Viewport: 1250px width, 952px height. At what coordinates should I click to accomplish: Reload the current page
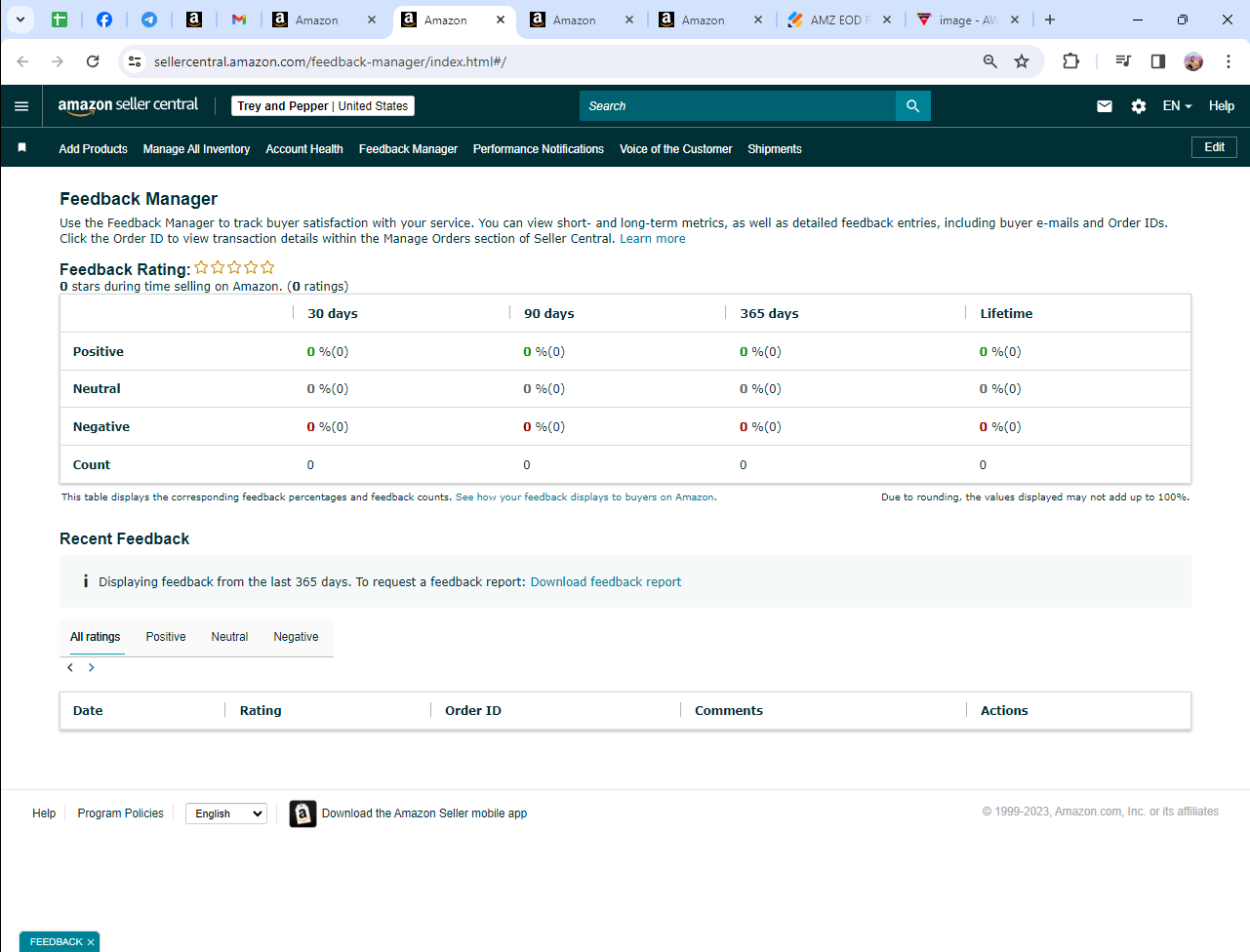[93, 61]
